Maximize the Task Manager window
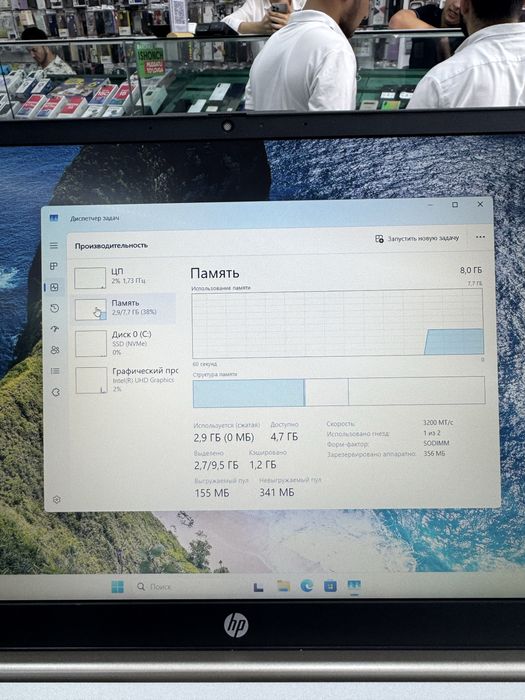Screen dimensions: 525x700 (455, 205)
